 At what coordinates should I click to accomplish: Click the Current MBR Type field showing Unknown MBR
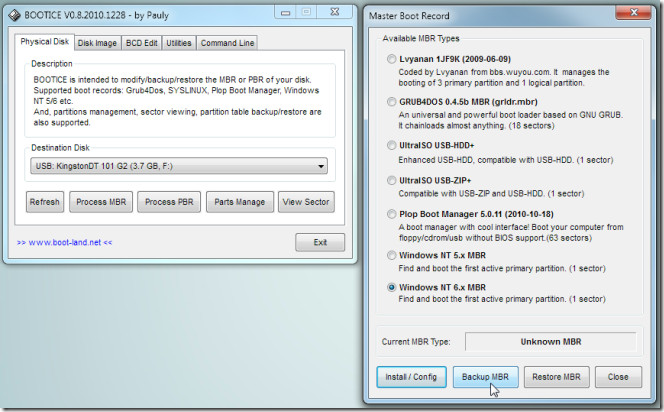[551, 342]
